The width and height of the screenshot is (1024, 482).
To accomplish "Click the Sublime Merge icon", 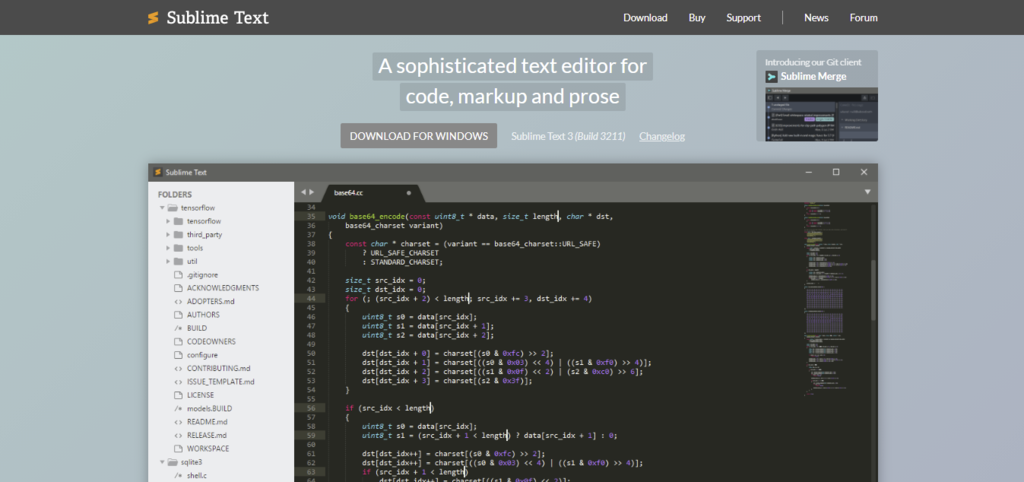I will tap(772, 76).
